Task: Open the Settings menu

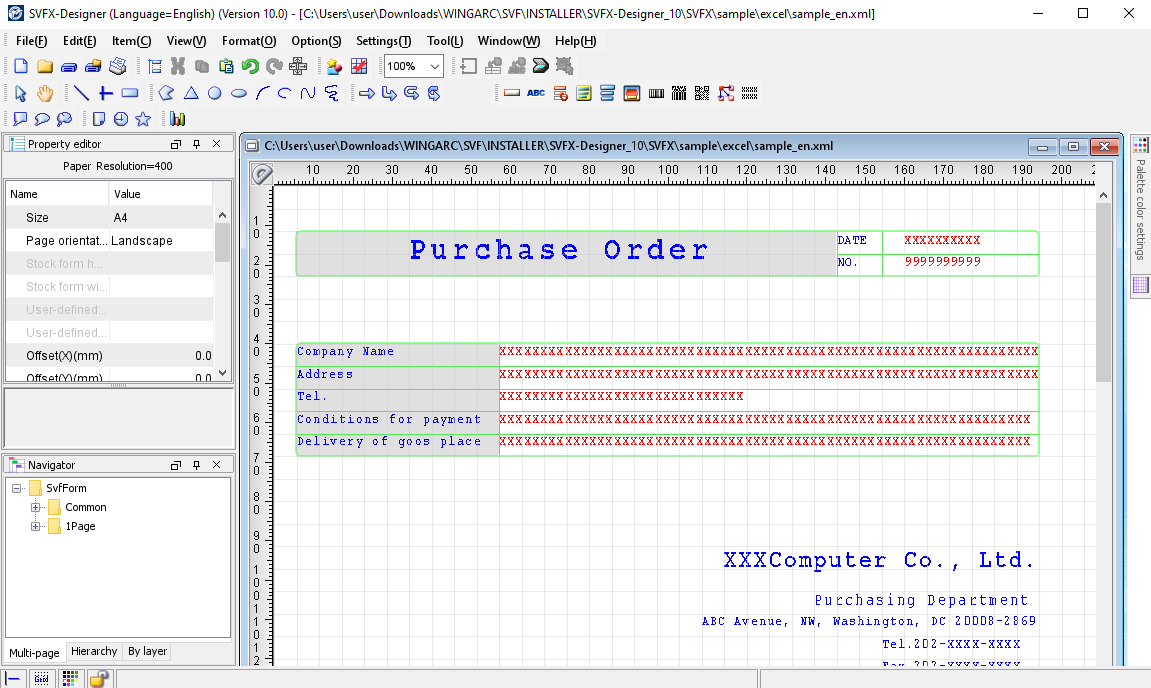Action: point(383,41)
